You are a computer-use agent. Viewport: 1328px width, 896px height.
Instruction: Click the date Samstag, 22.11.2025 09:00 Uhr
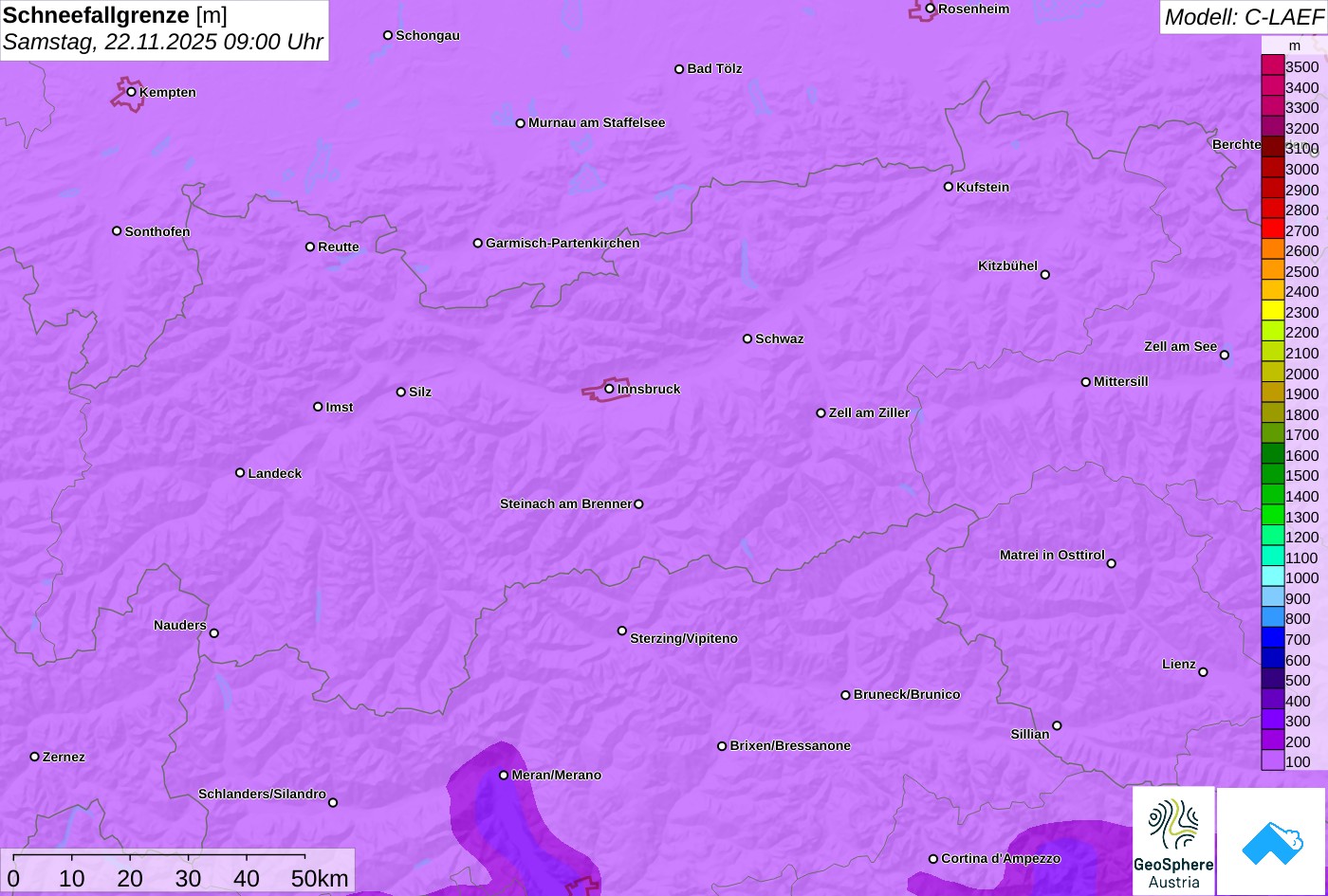(x=163, y=43)
